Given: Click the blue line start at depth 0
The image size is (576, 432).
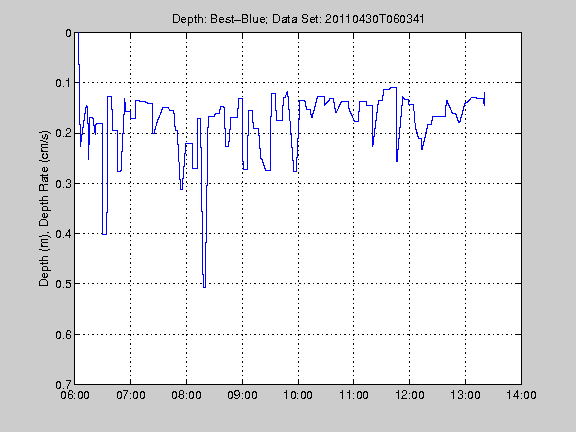Looking at the screenshot, I should pyautogui.click(x=78, y=34).
